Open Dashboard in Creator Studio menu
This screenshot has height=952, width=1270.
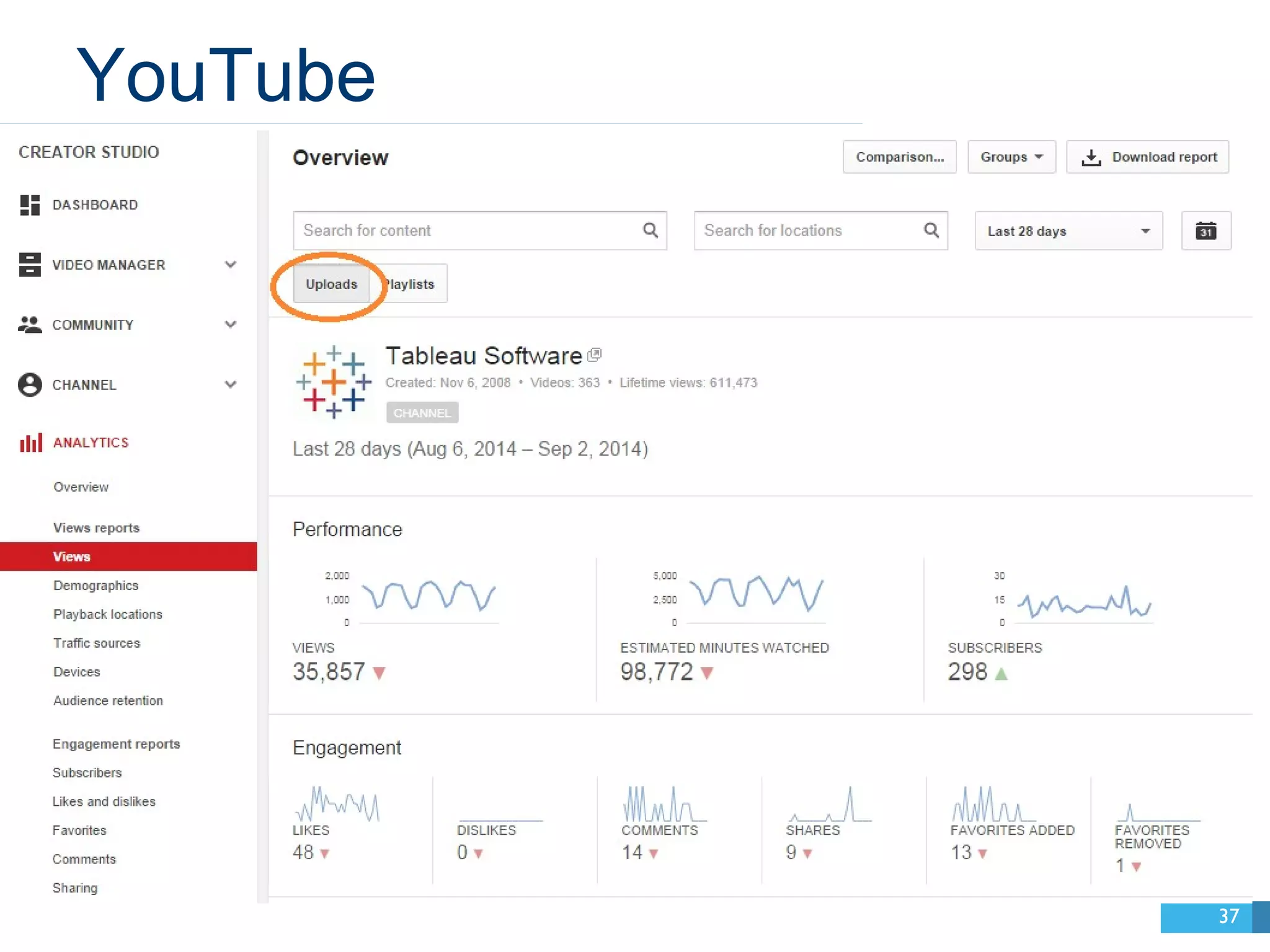(x=95, y=205)
